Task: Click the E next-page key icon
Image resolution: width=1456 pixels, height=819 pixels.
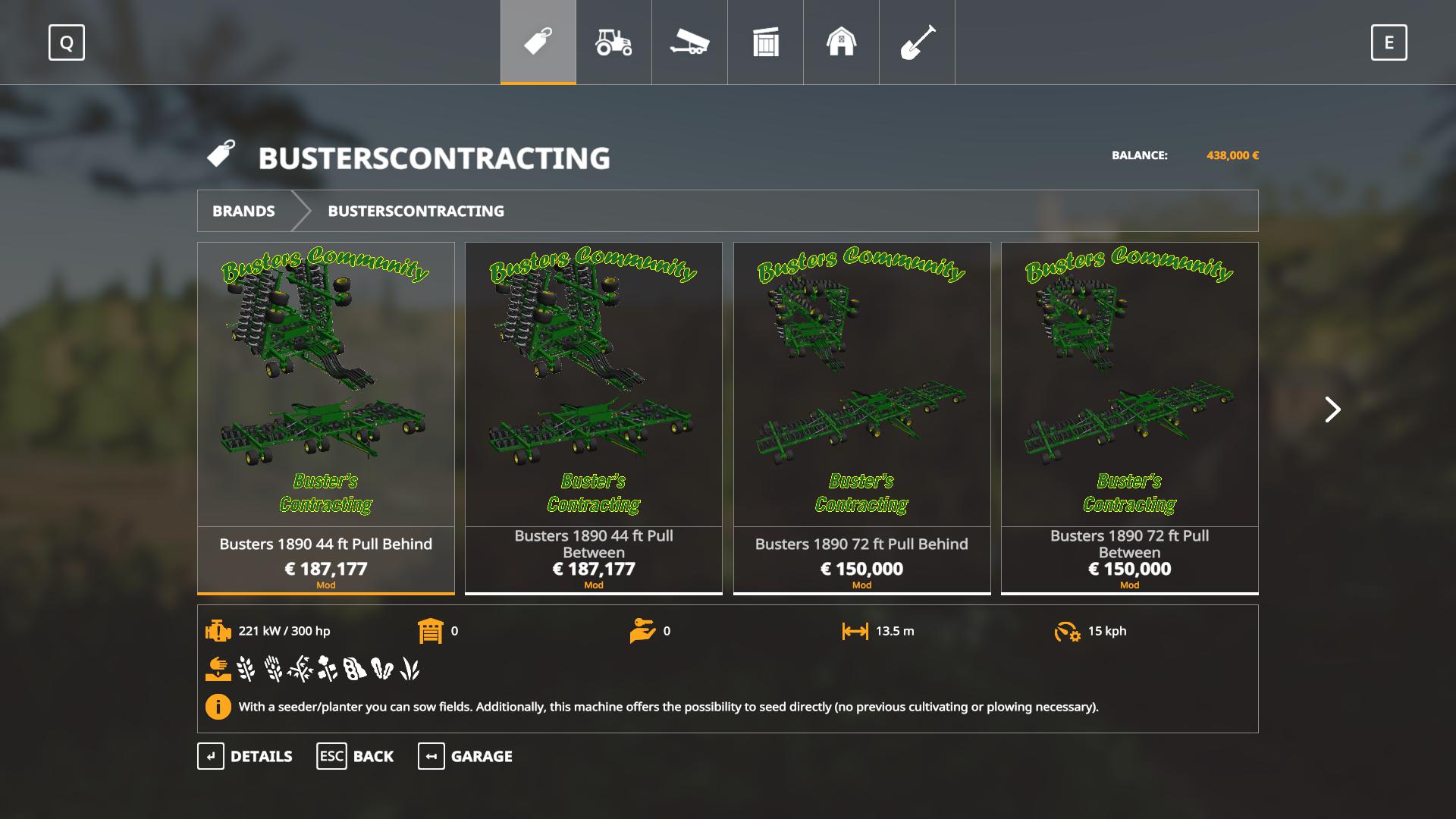Action: [x=1389, y=42]
